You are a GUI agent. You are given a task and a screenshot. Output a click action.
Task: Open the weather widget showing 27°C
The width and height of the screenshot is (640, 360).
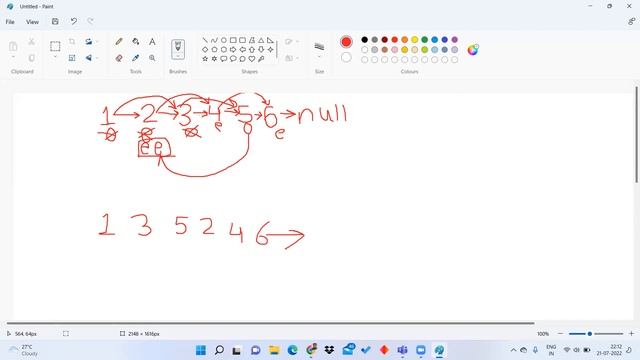24,350
